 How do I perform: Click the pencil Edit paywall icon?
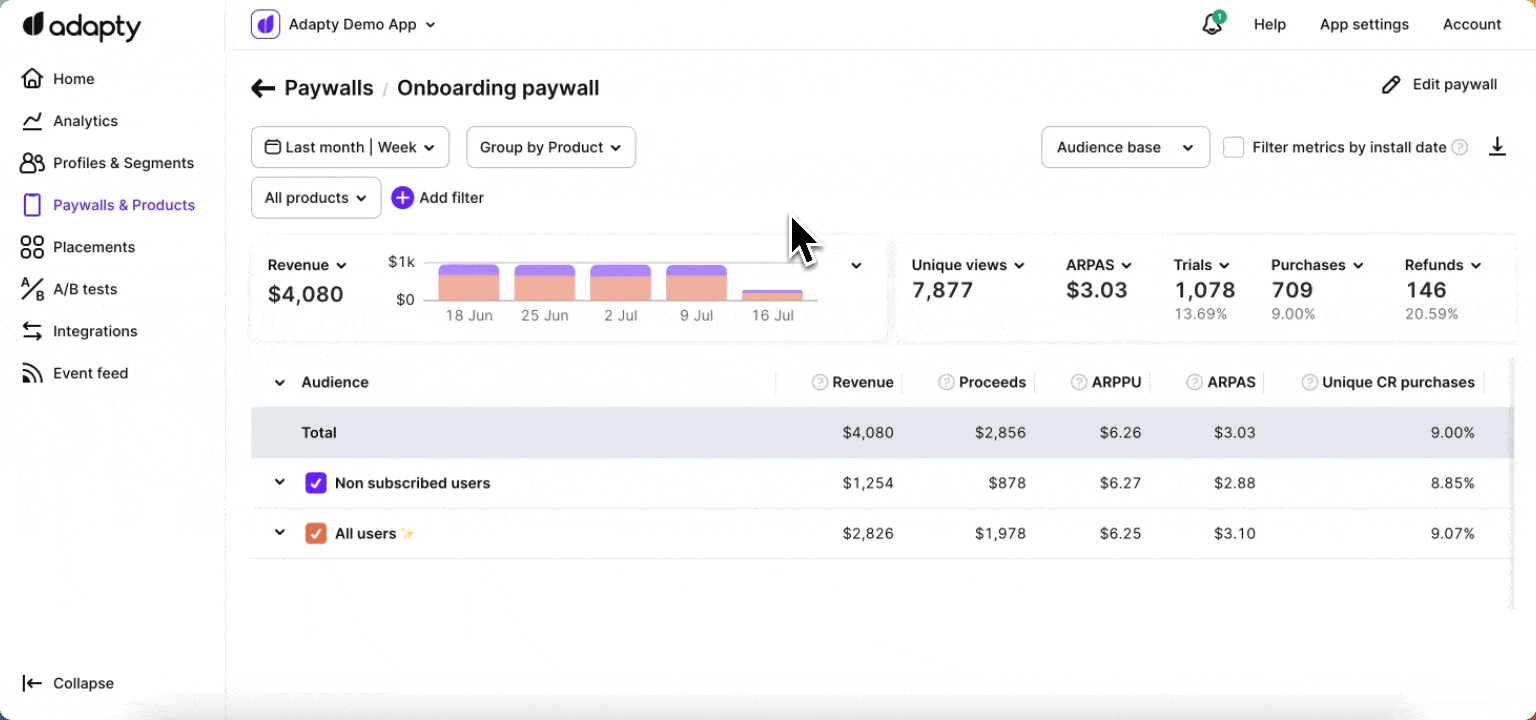(1391, 85)
